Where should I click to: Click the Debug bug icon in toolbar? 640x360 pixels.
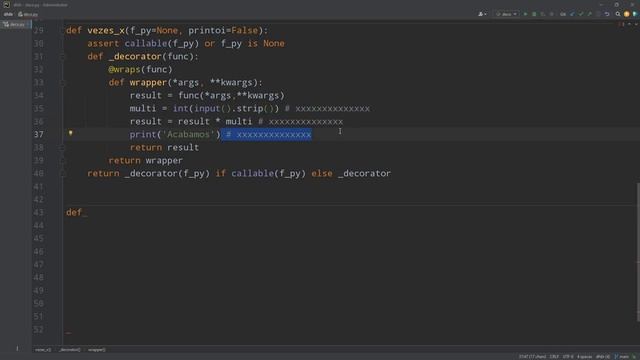pyautogui.click(x=534, y=14)
